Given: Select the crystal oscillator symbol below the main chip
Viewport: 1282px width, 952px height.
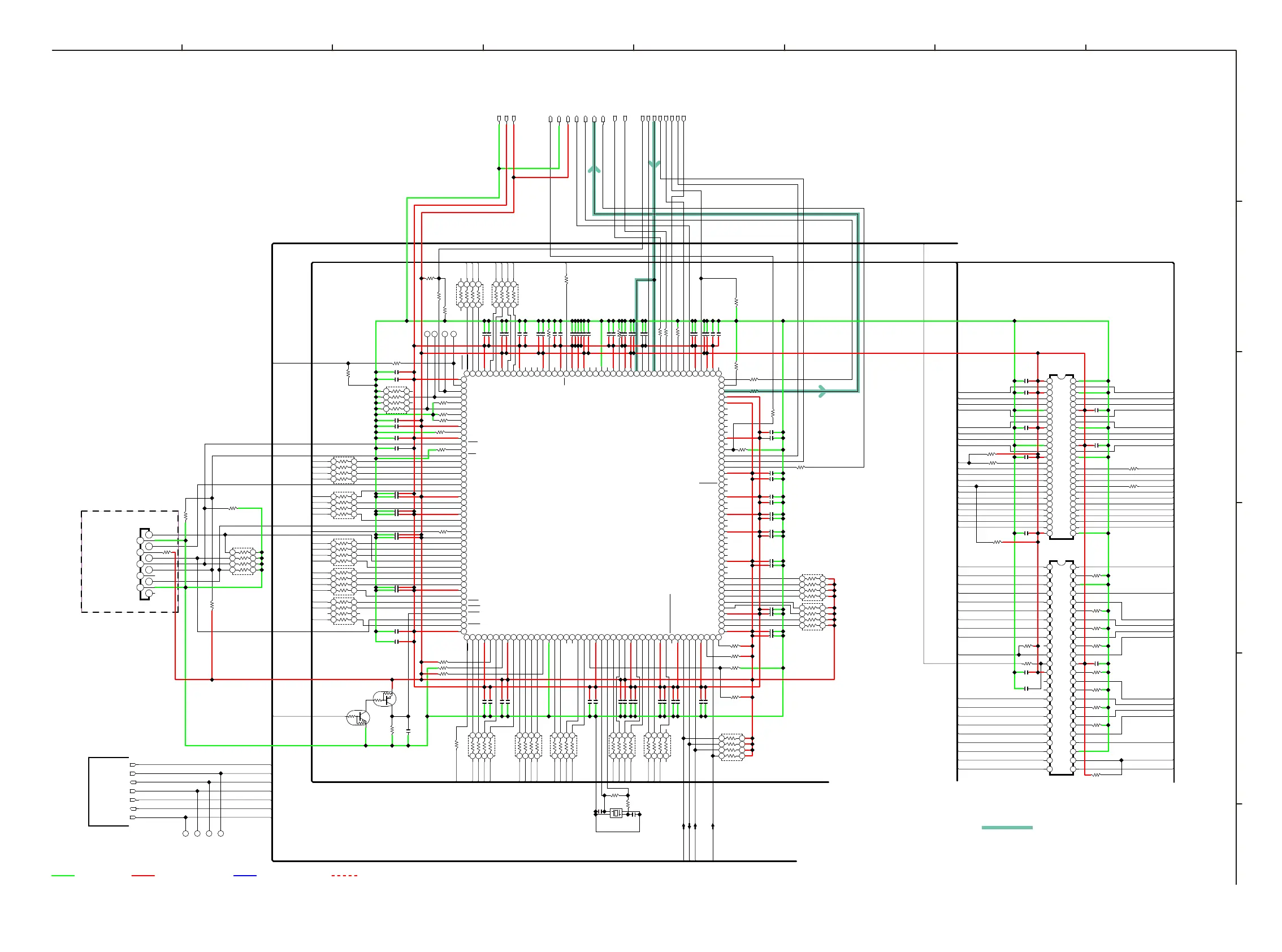Looking at the screenshot, I should (616, 813).
